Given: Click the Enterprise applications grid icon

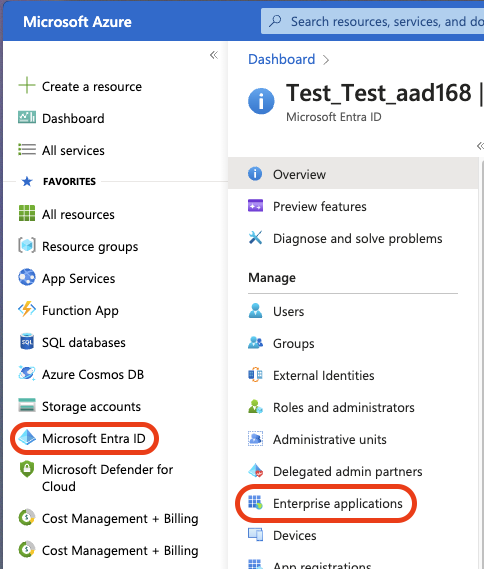Looking at the screenshot, I should tap(255, 503).
